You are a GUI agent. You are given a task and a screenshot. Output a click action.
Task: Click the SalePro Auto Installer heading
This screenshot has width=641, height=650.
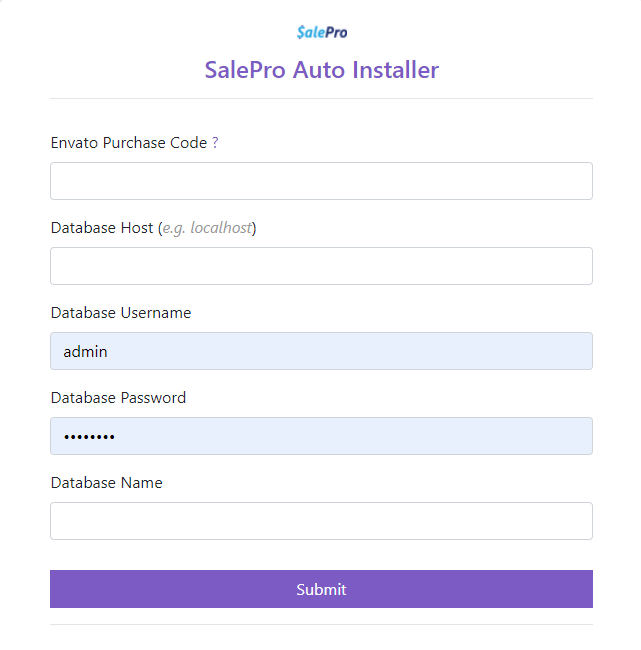pyautogui.click(x=321, y=70)
